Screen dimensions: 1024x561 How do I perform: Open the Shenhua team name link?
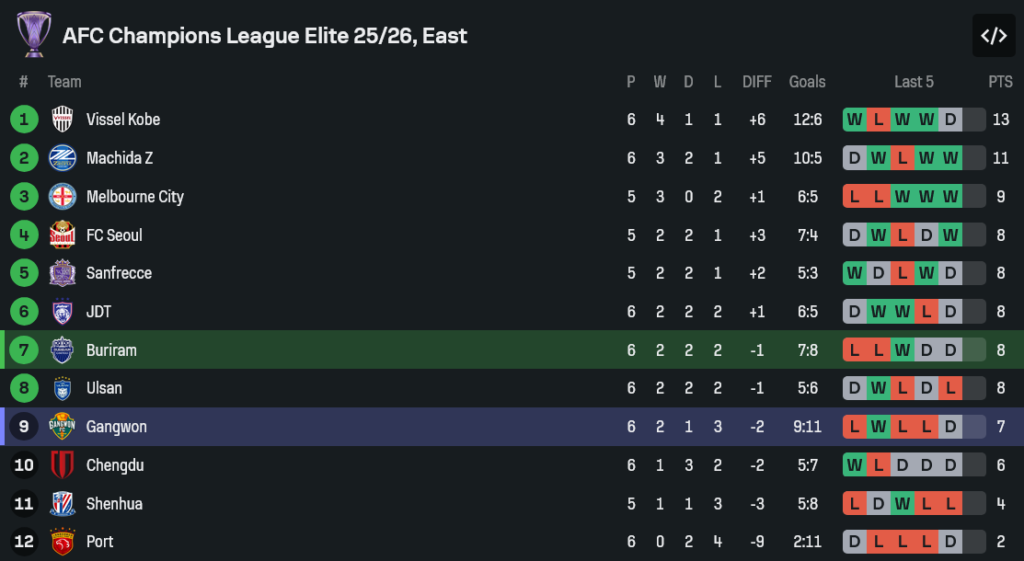click(x=114, y=504)
